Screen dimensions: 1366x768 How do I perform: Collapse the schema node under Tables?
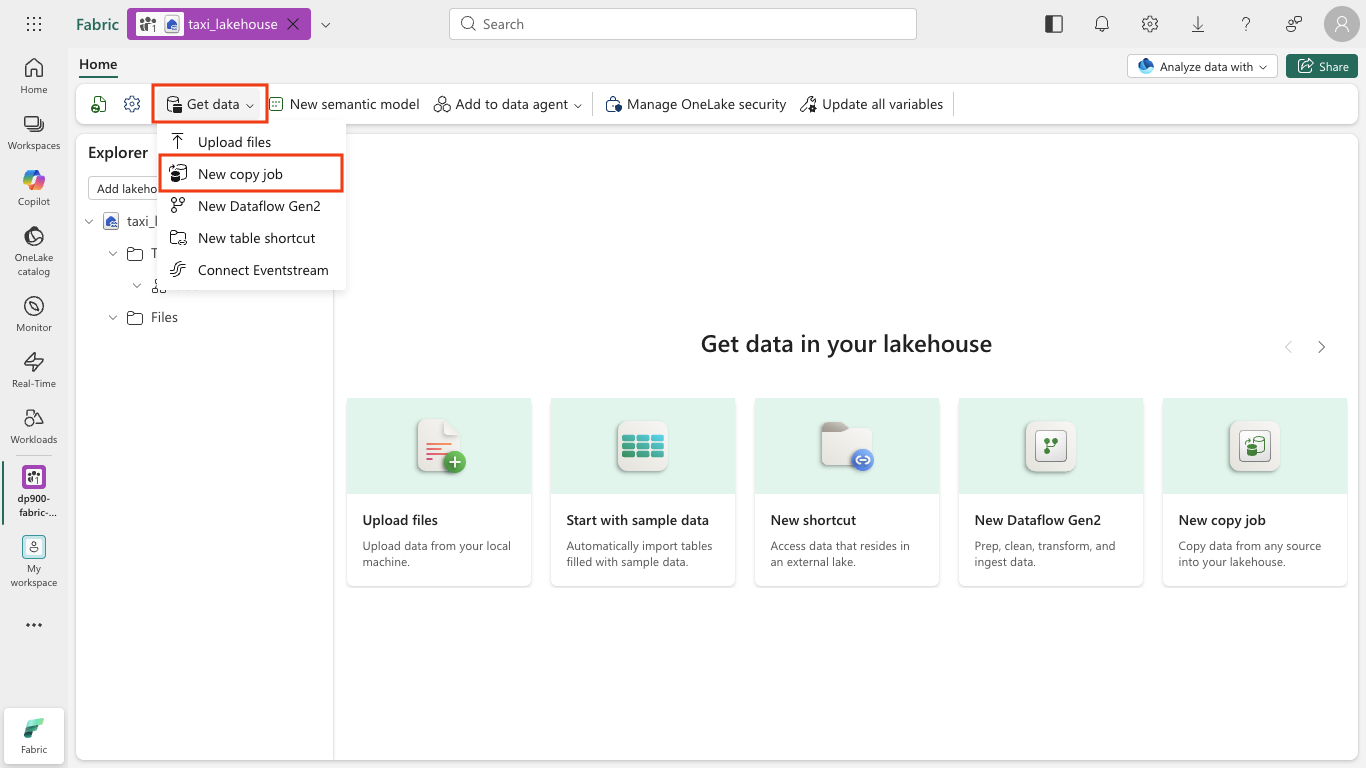click(137, 286)
